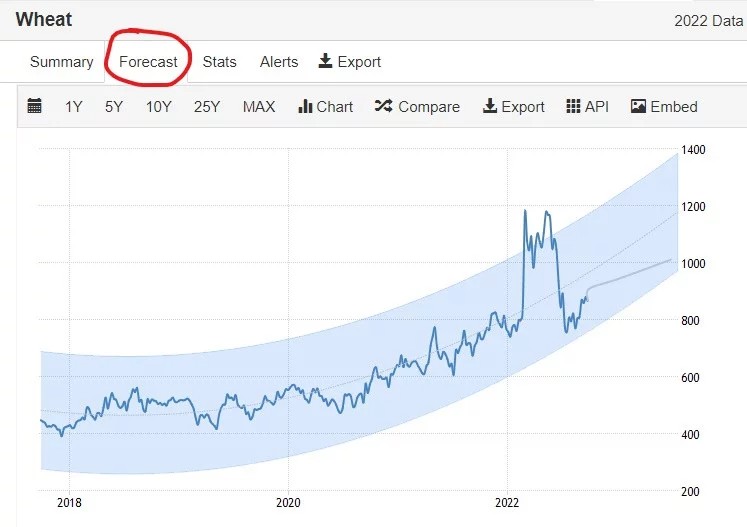Switch to the Summary tab
The height and width of the screenshot is (527, 747).
pyautogui.click(x=61, y=62)
